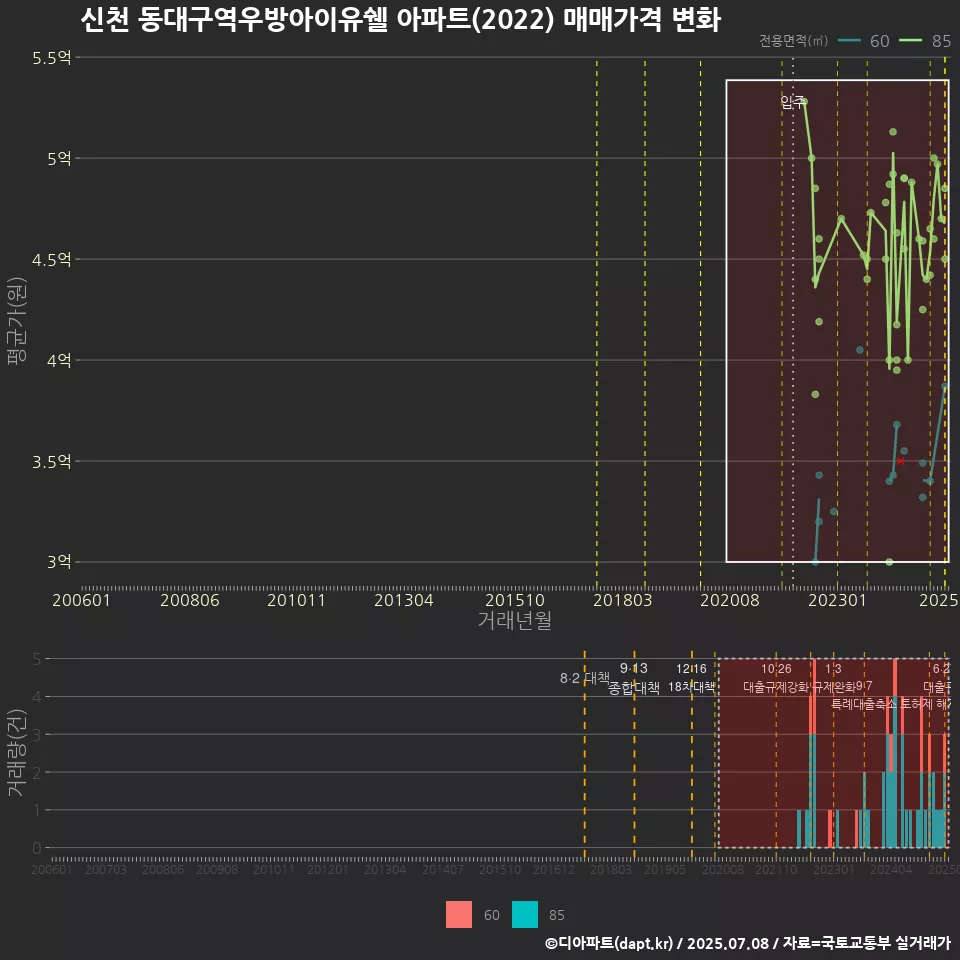Click the 3억 y-axis label

[x=59, y=562]
